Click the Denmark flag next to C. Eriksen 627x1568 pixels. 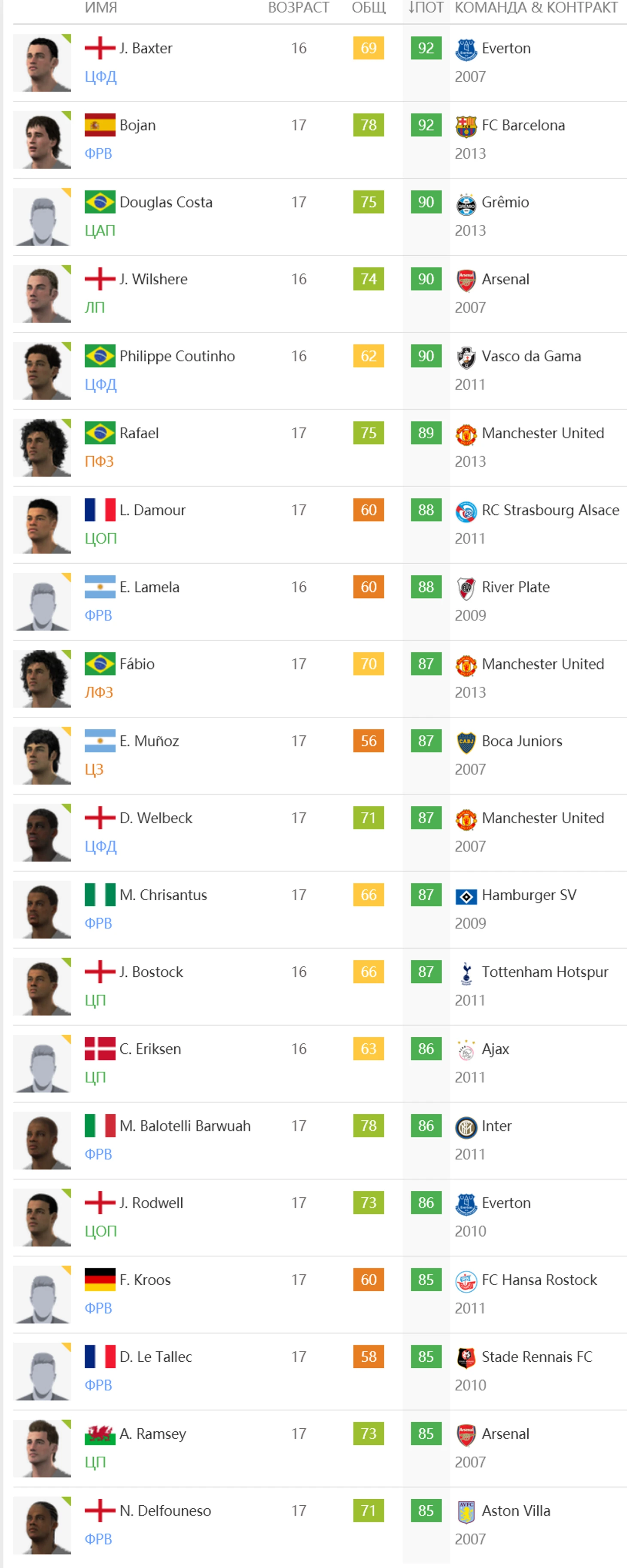(x=100, y=1049)
